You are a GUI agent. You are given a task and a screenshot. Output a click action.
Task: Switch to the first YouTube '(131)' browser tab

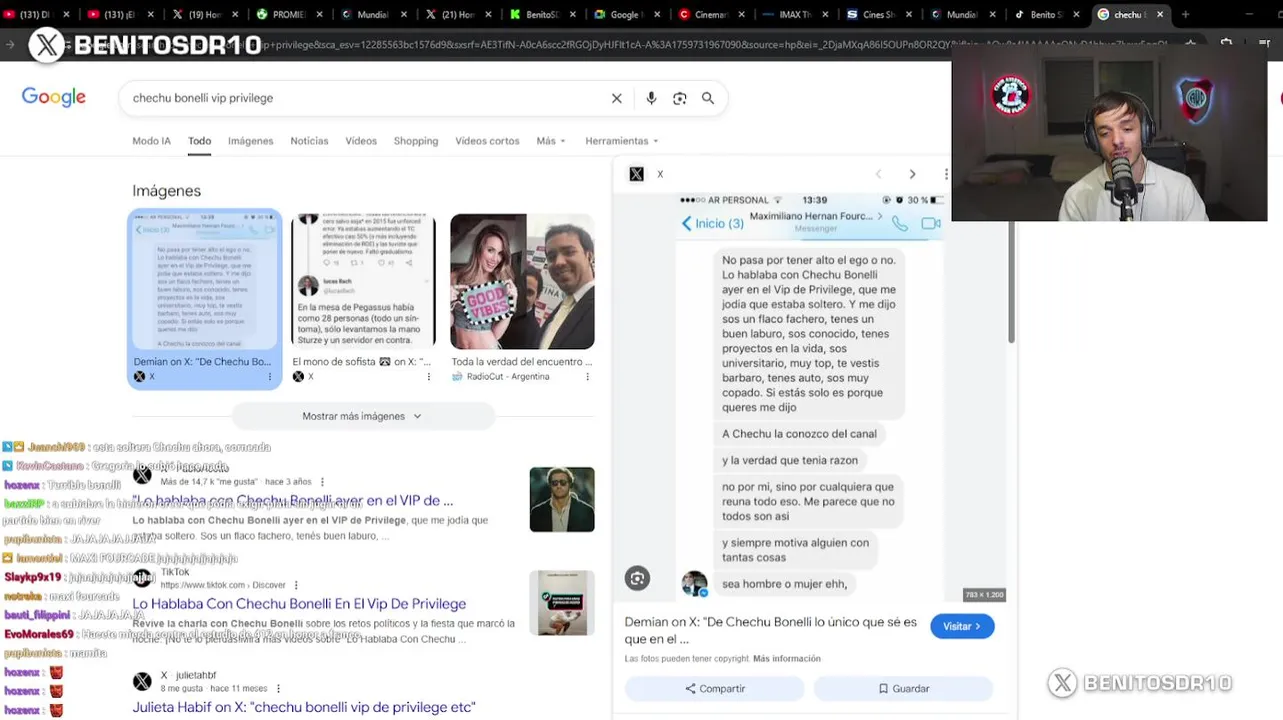pyautogui.click(x=35, y=15)
